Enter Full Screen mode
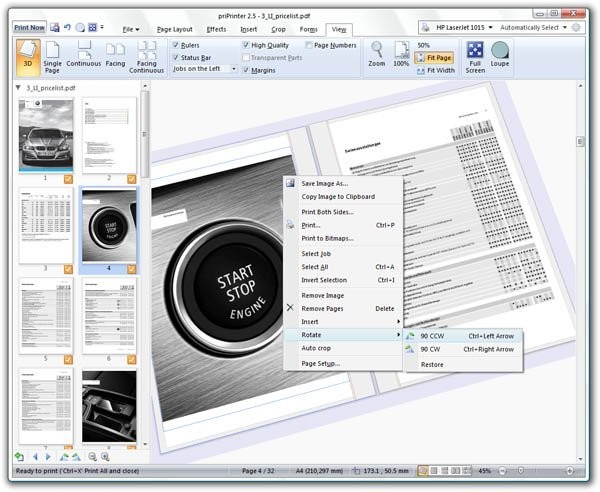This screenshot has height=492, width=600. tap(475, 56)
